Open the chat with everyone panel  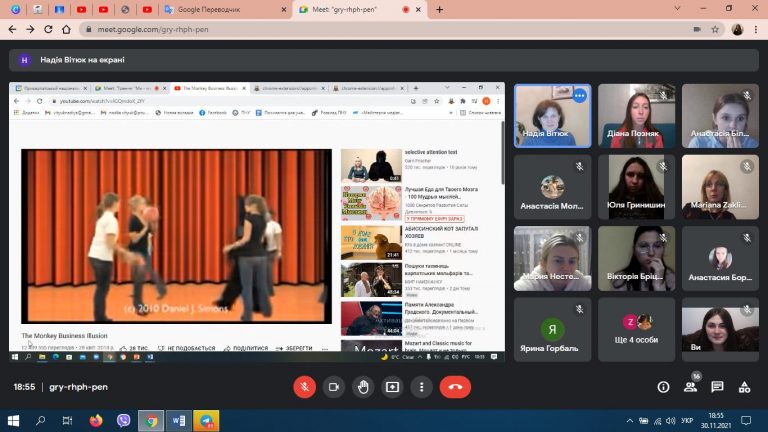(717, 387)
